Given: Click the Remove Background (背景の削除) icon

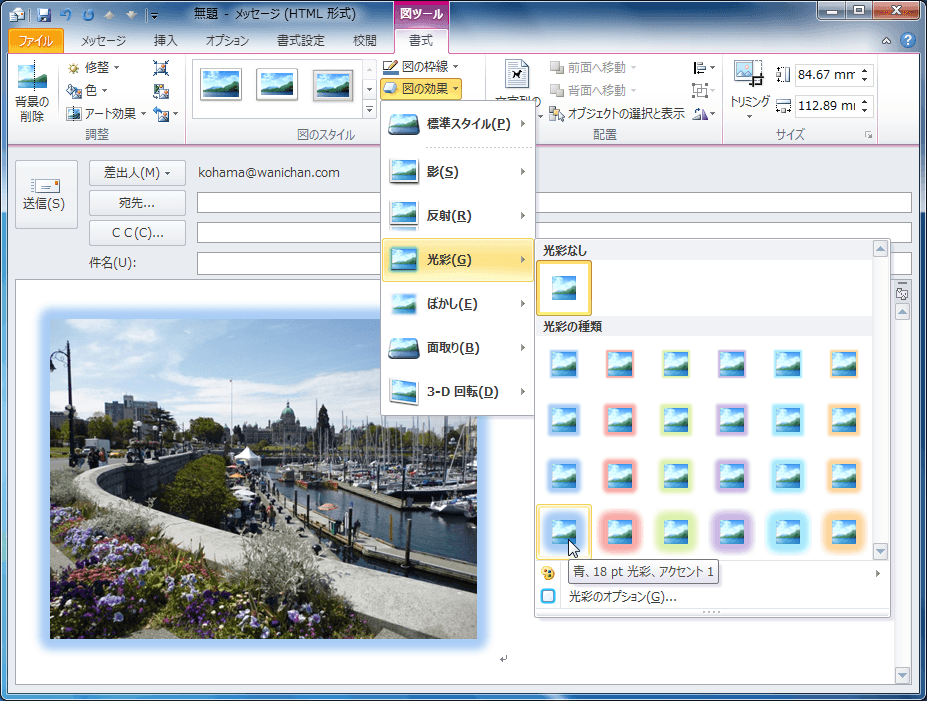Looking at the screenshot, I should coord(32,92).
